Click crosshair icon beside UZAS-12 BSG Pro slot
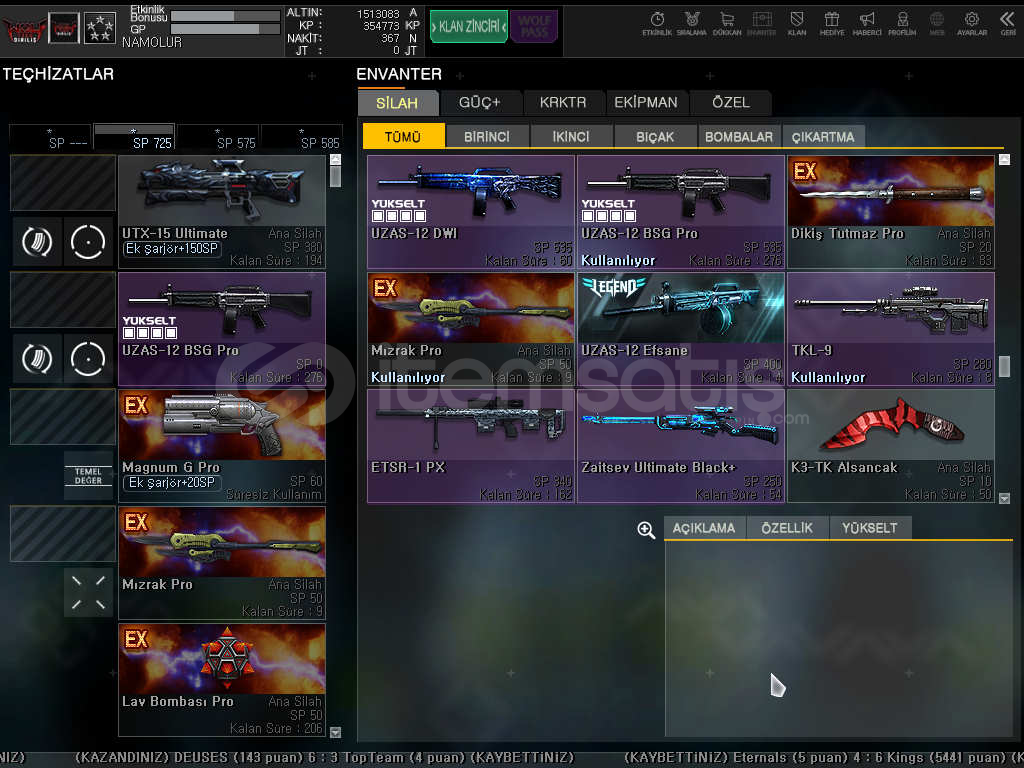1024x768 pixels. pyautogui.click(x=88, y=359)
